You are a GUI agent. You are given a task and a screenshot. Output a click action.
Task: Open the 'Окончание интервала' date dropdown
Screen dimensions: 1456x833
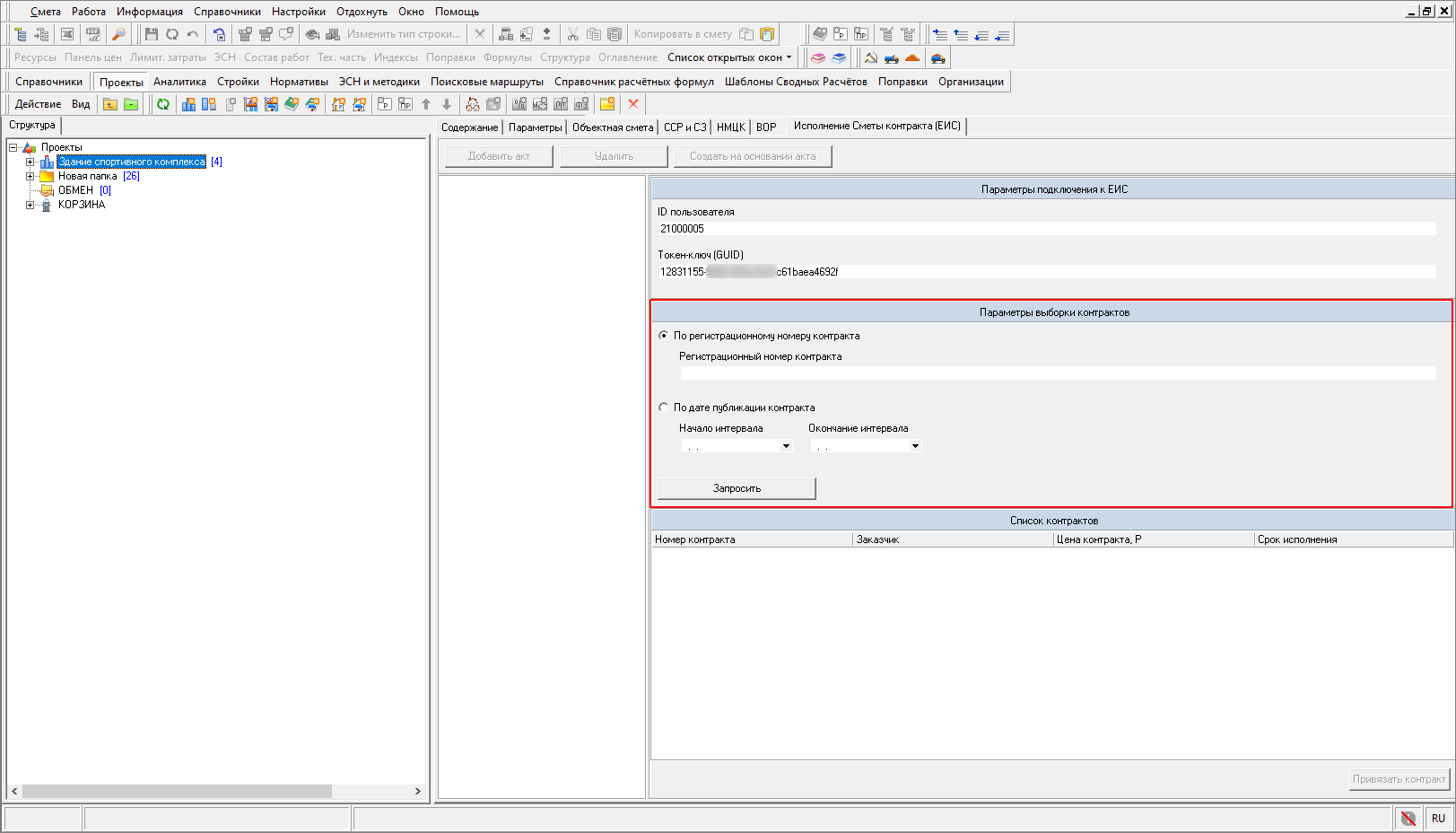click(x=915, y=446)
